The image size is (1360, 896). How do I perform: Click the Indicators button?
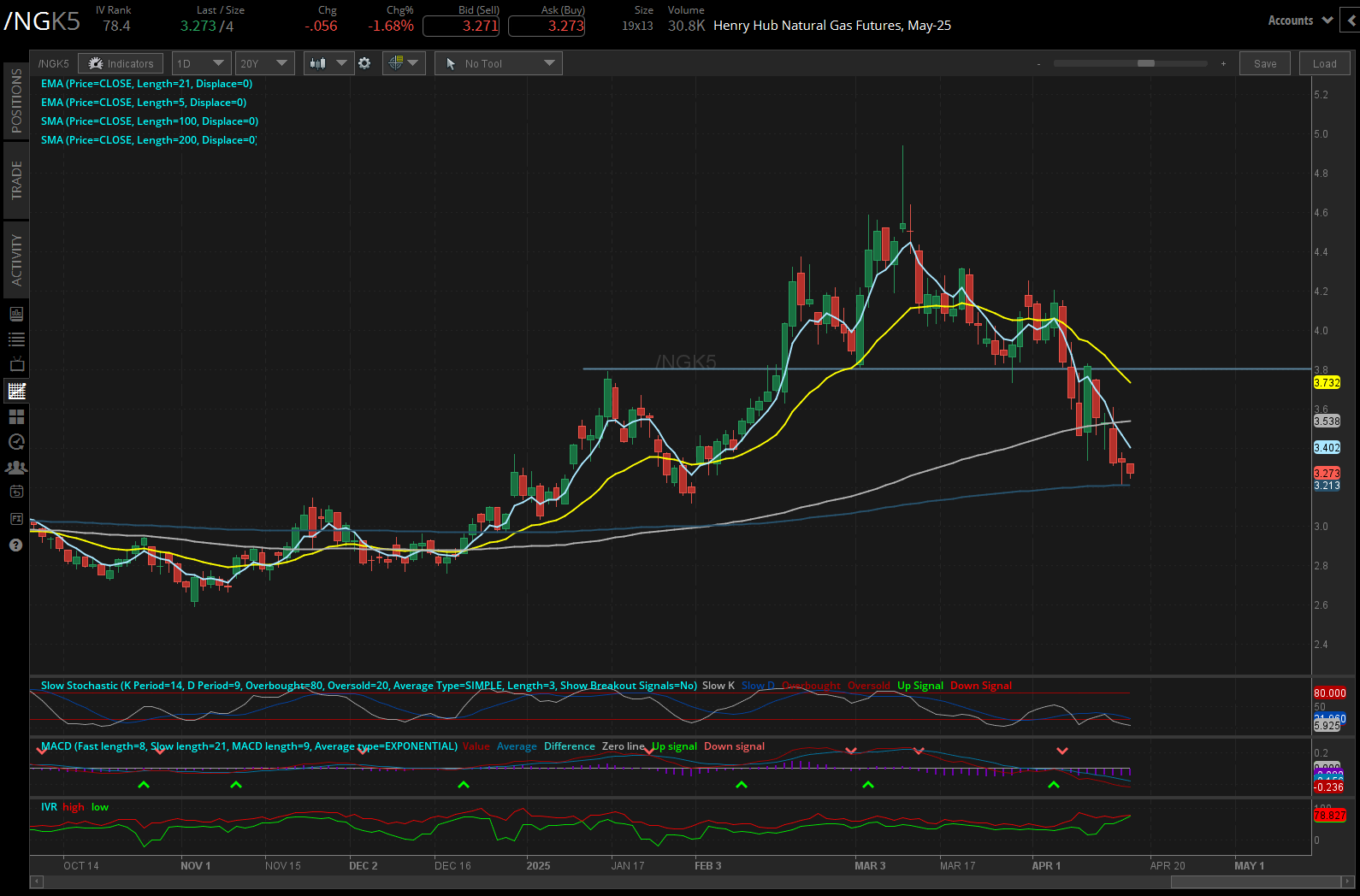121,63
